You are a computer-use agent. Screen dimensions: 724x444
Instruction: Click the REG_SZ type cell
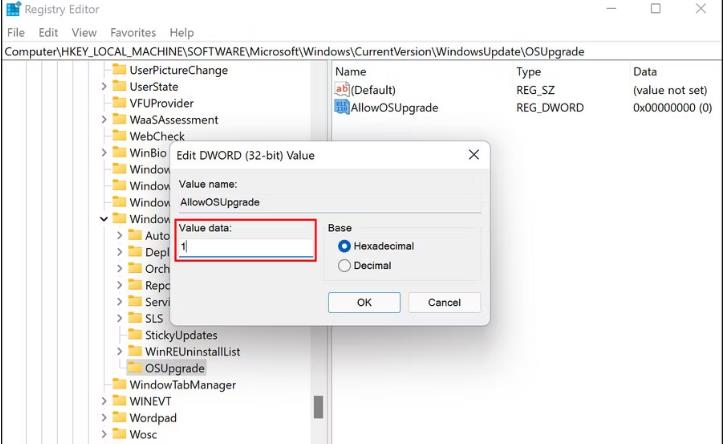click(535, 90)
